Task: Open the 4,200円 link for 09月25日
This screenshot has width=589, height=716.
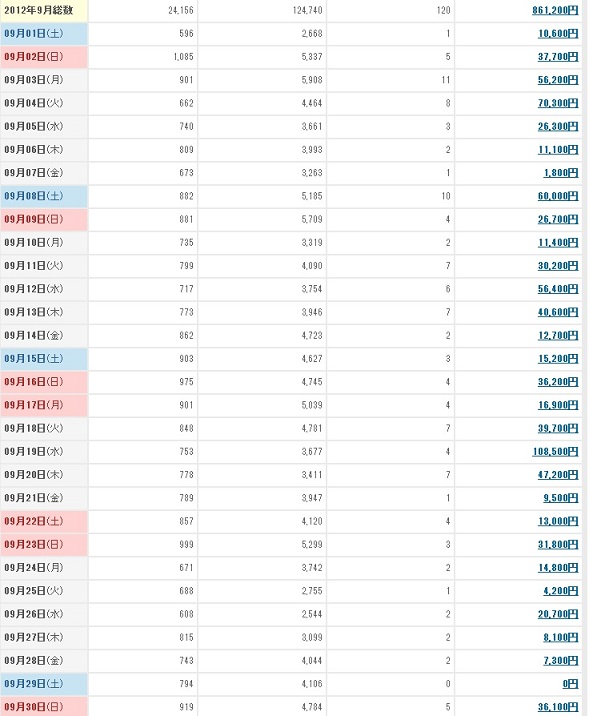Action: click(561, 591)
